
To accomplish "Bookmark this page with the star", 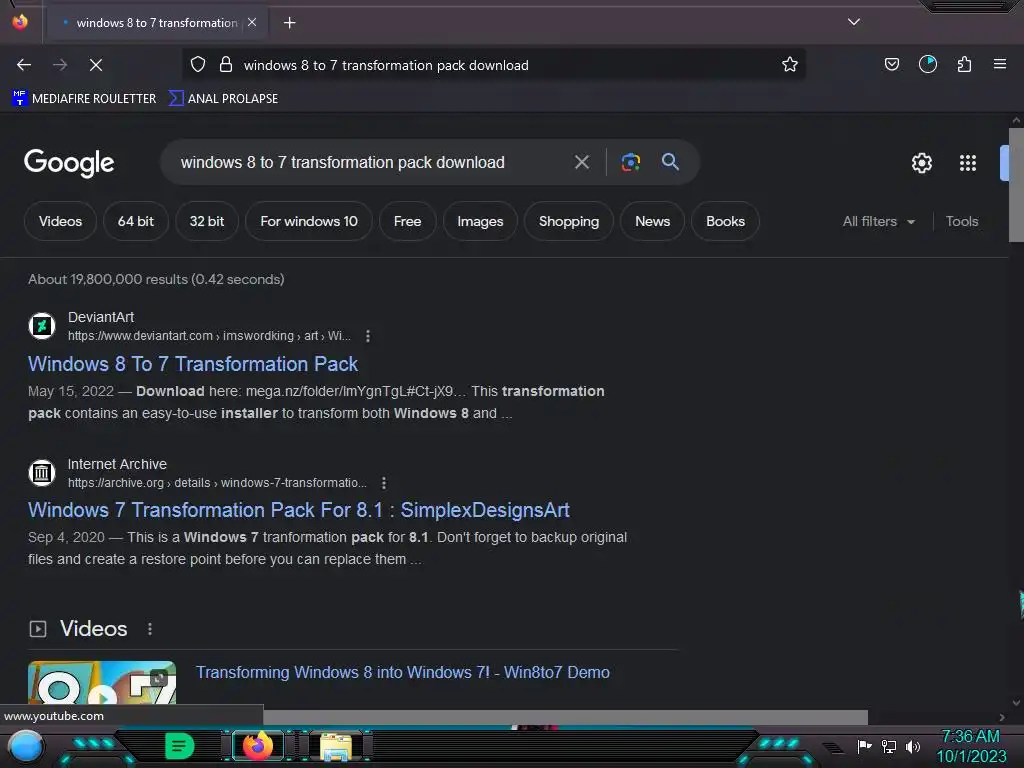I will point(790,65).
